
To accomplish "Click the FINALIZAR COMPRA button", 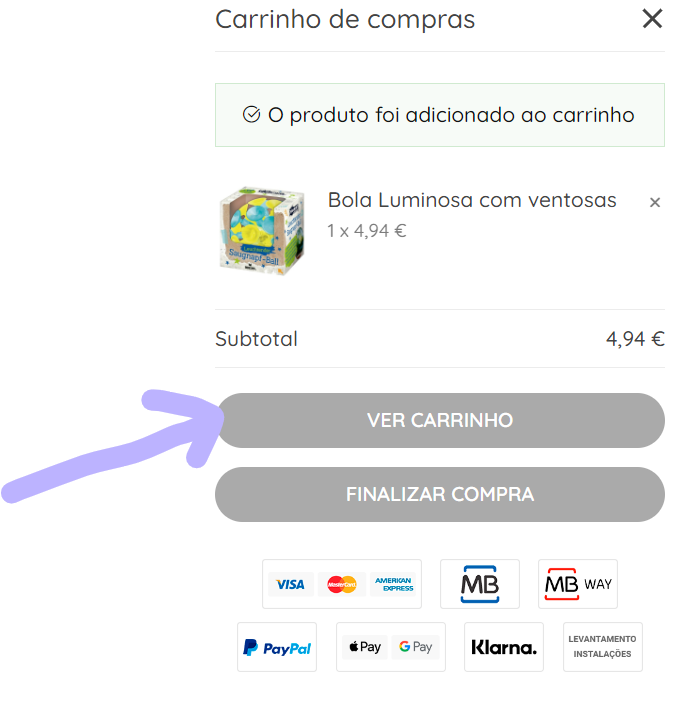I will 440,495.
